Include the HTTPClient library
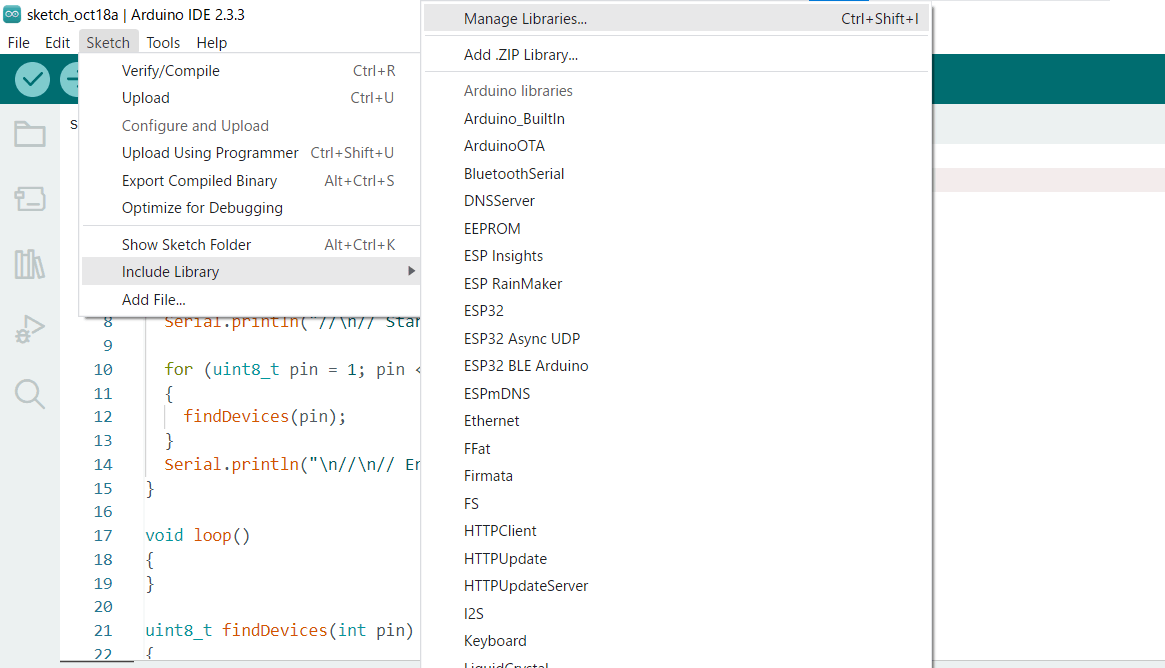The image size is (1165, 668). click(x=676, y=531)
